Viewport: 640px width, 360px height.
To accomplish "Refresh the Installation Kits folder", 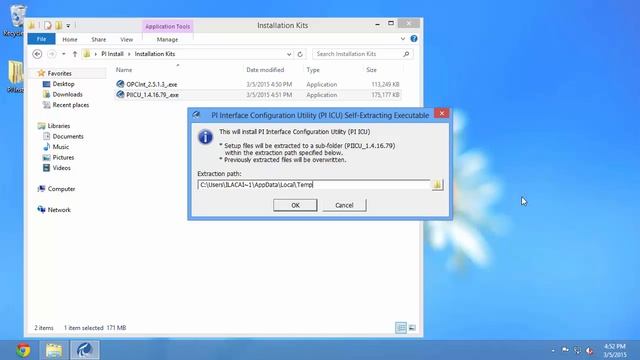I will 300,54.
